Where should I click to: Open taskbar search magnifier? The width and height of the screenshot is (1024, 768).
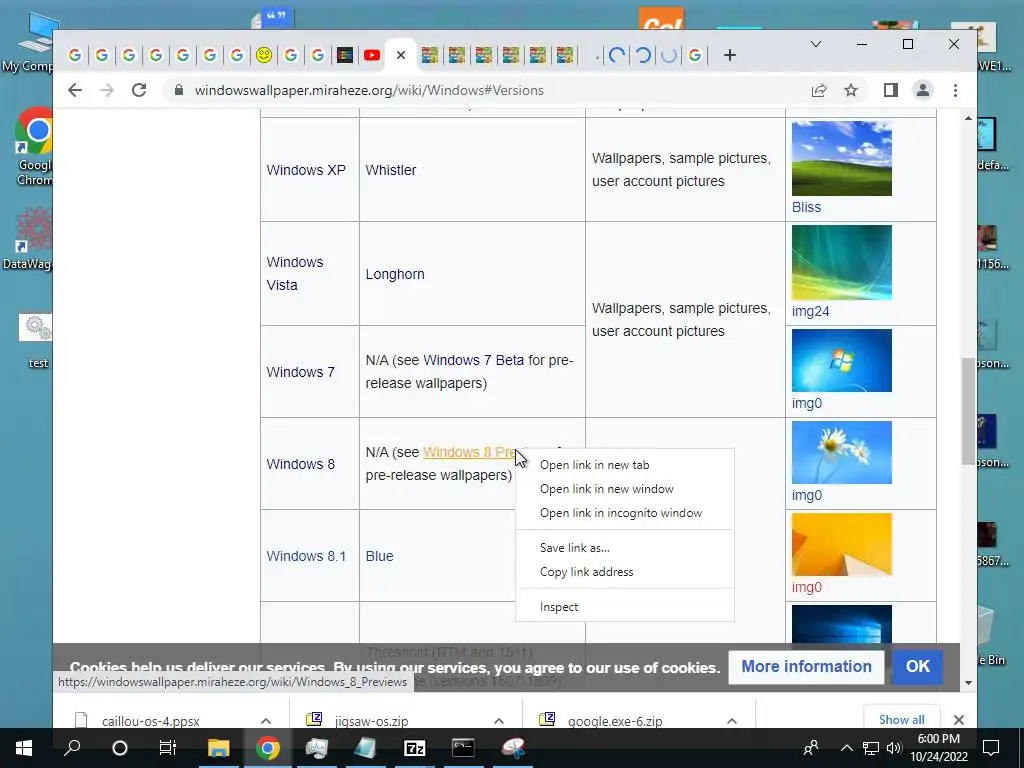click(x=72, y=748)
